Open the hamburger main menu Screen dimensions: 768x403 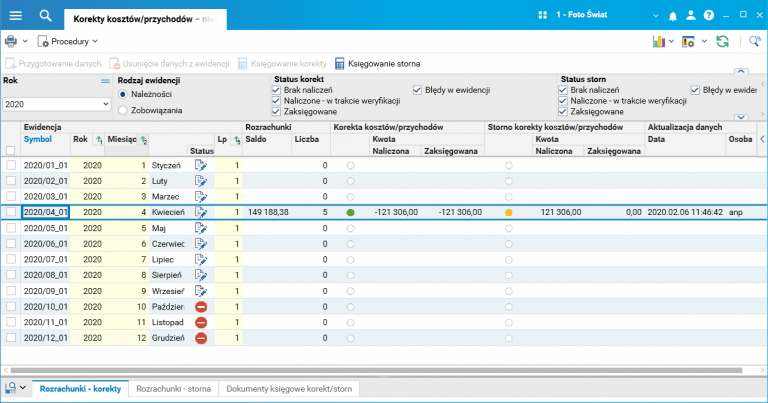(x=15, y=15)
